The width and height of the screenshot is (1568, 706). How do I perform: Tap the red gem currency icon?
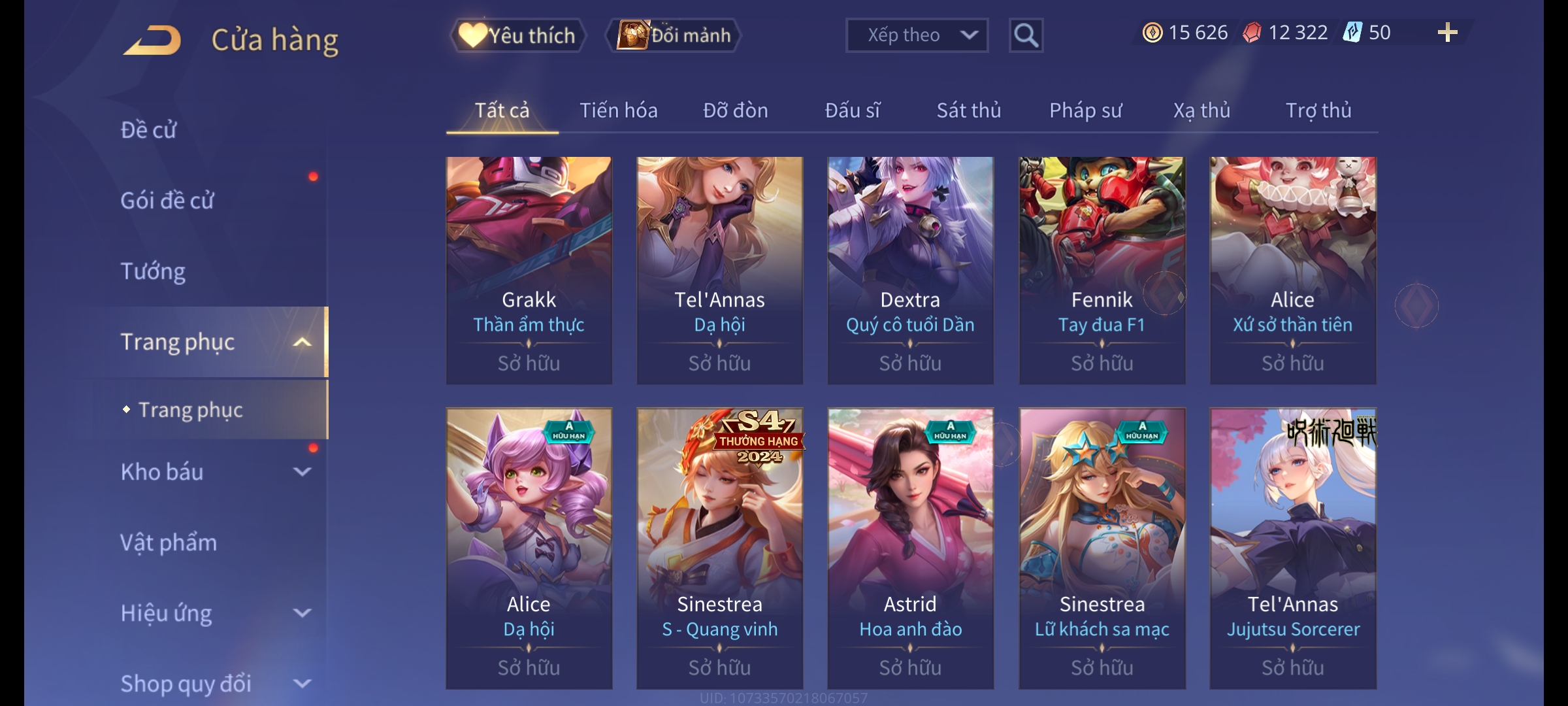point(1252,33)
